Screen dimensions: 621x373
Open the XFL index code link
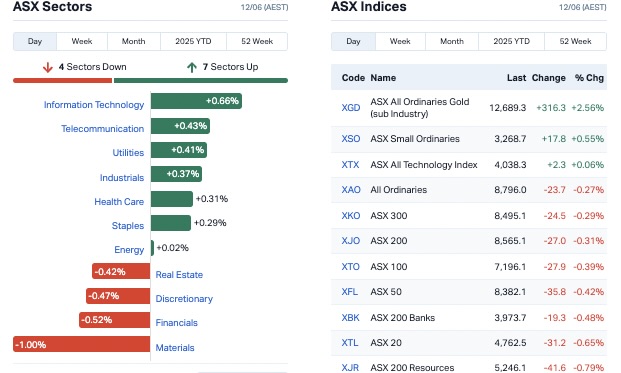coord(350,292)
